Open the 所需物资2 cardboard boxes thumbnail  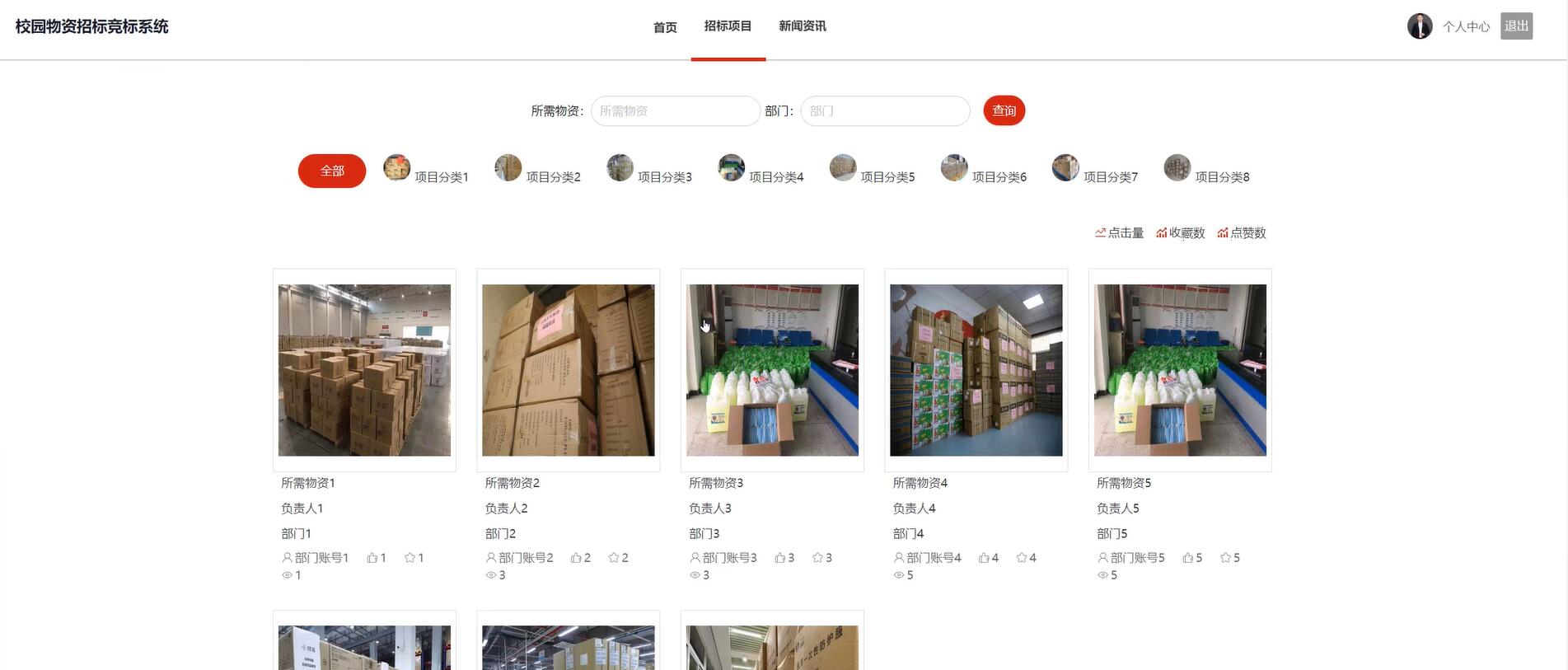point(569,370)
